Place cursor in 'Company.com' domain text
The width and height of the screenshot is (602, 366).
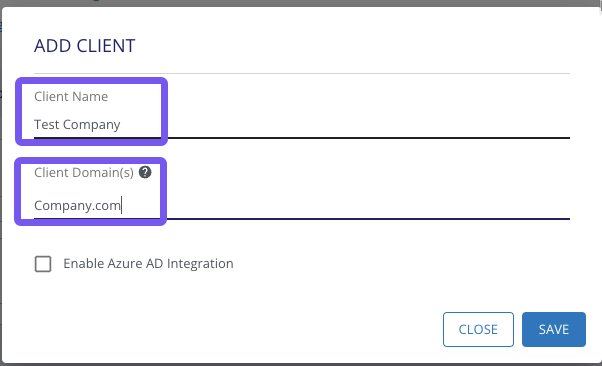tap(77, 205)
